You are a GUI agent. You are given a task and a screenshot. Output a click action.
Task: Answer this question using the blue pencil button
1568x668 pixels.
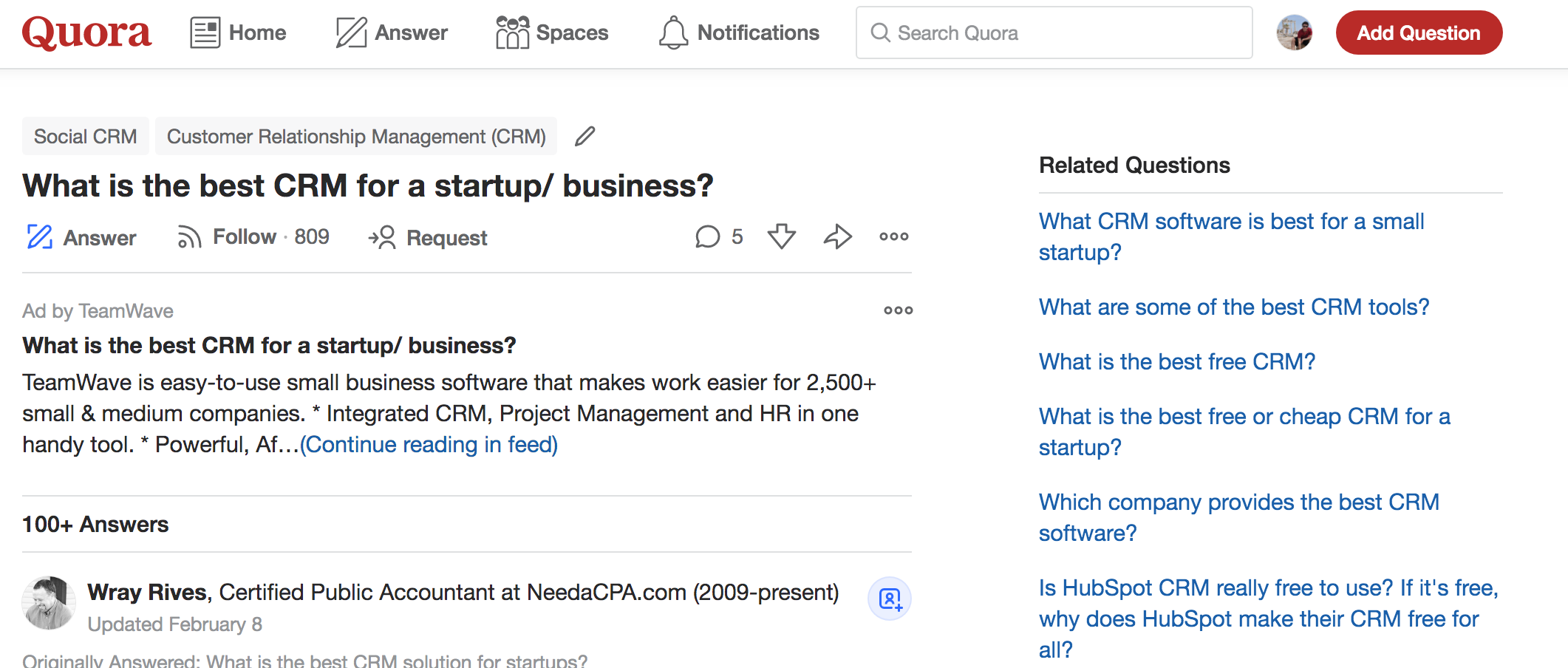(x=81, y=237)
